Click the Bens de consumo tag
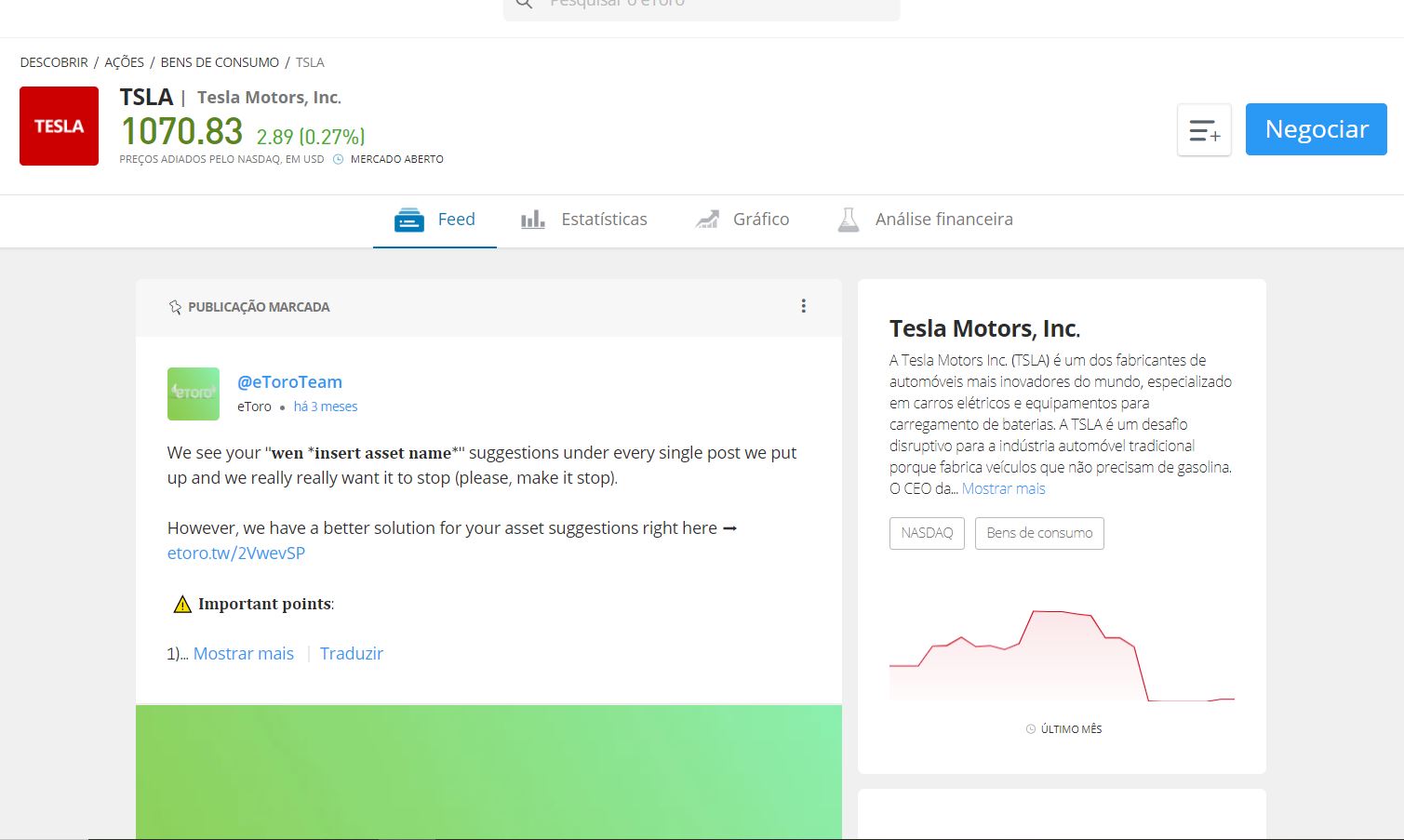The width and height of the screenshot is (1404, 840). point(1039,533)
